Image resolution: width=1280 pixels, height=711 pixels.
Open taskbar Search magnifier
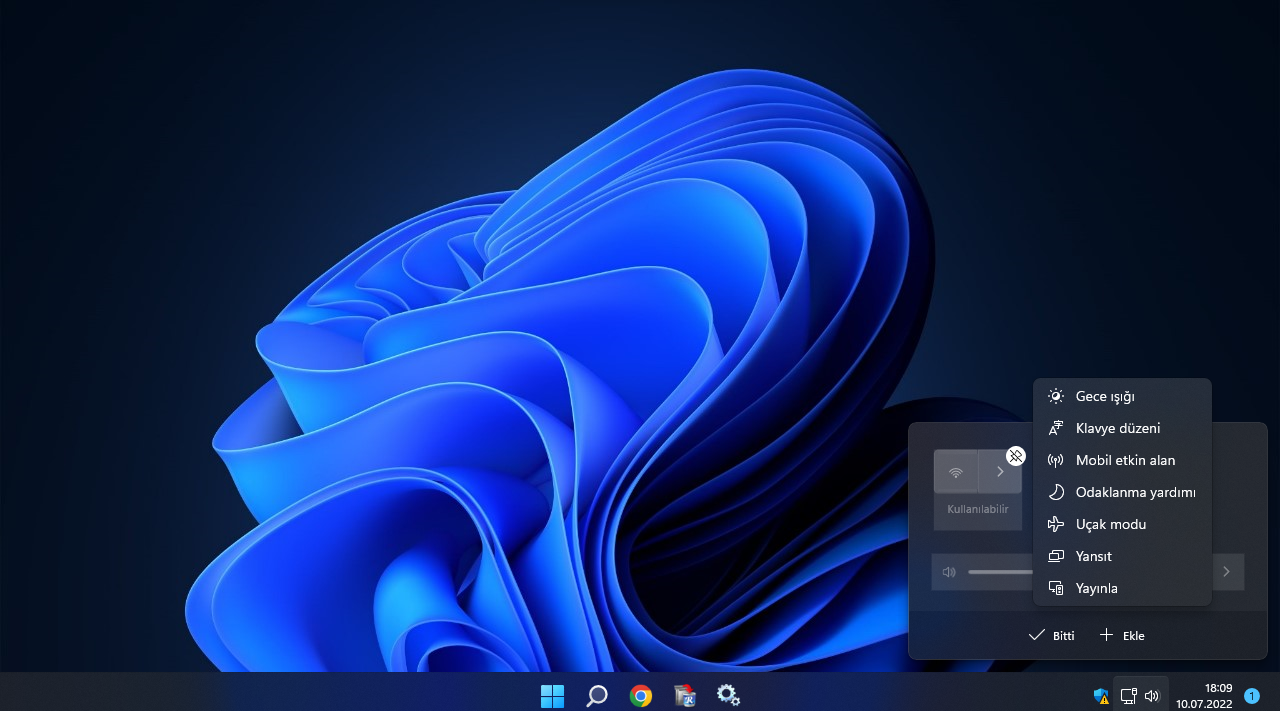(597, 695)
